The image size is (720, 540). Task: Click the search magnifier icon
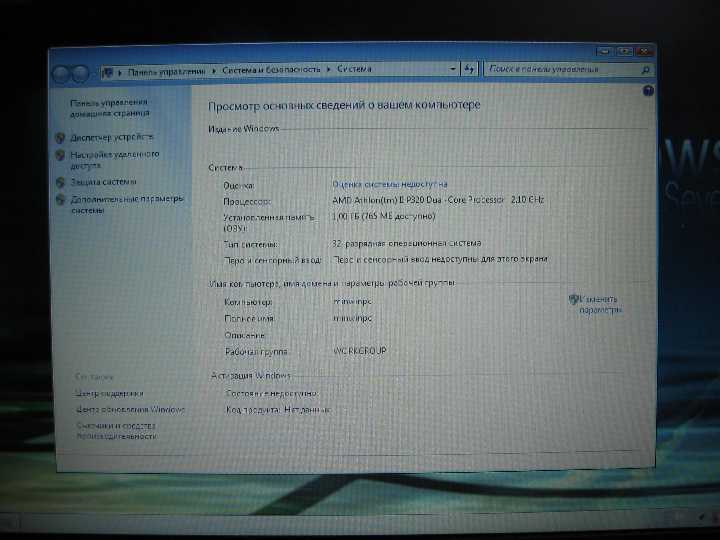pyautogui.click(x=645, y=70)
